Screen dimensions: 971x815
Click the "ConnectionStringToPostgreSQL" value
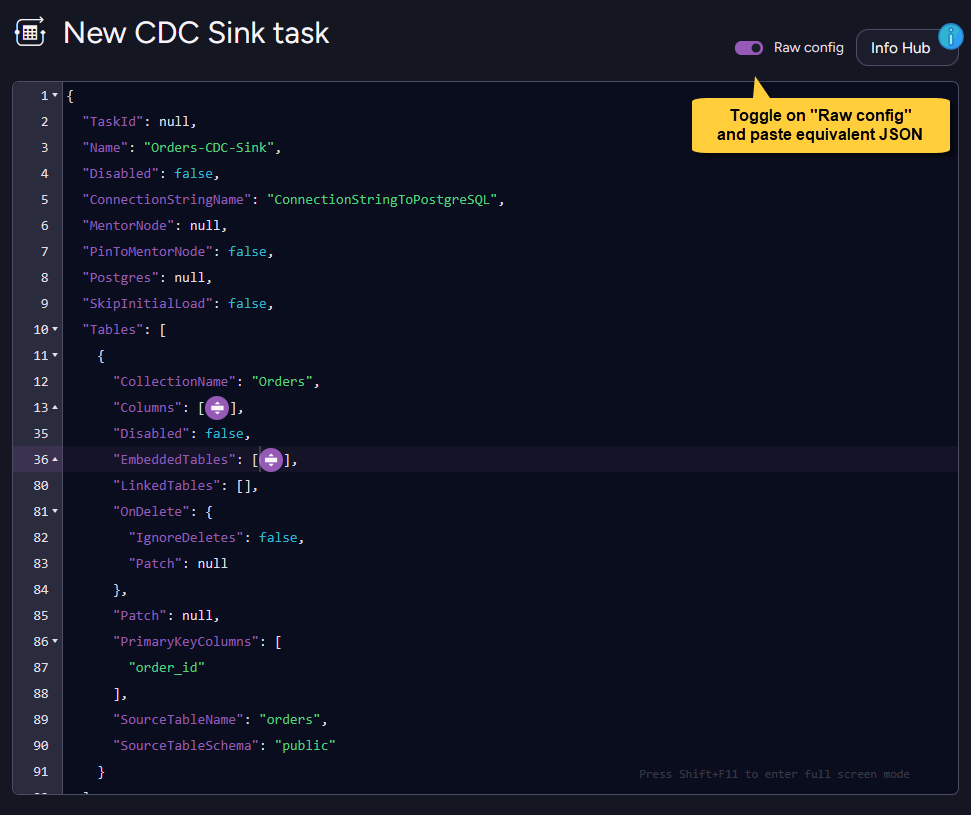pos(382,199)
